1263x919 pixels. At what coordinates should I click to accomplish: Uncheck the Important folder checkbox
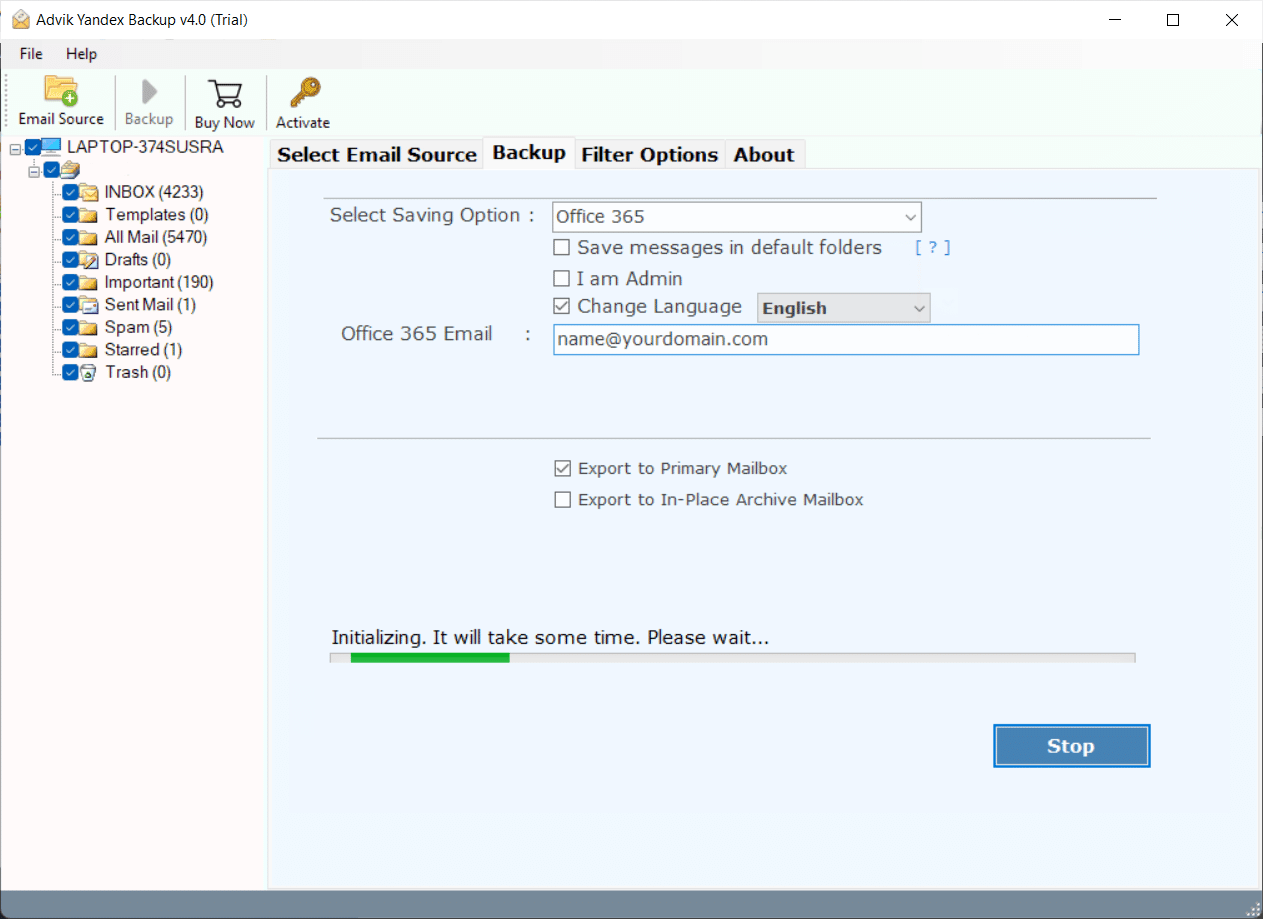pos(70,282)
